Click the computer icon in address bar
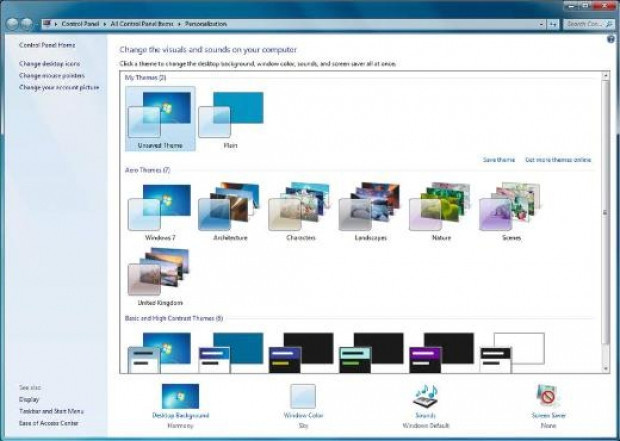Screen dimensions: 620x441 point(47,24)
